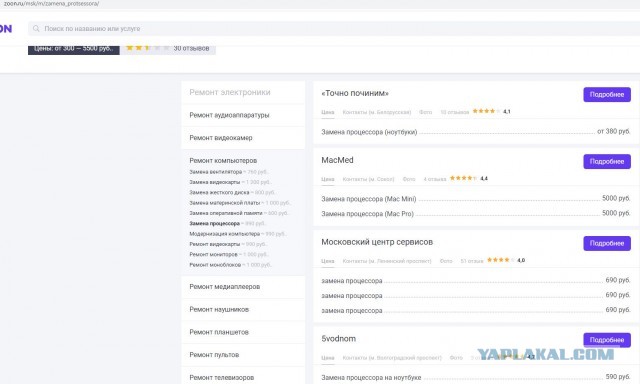Collapse the Ремонт компьютеров section
The image size is (640, 384).
tap(223, 161)
